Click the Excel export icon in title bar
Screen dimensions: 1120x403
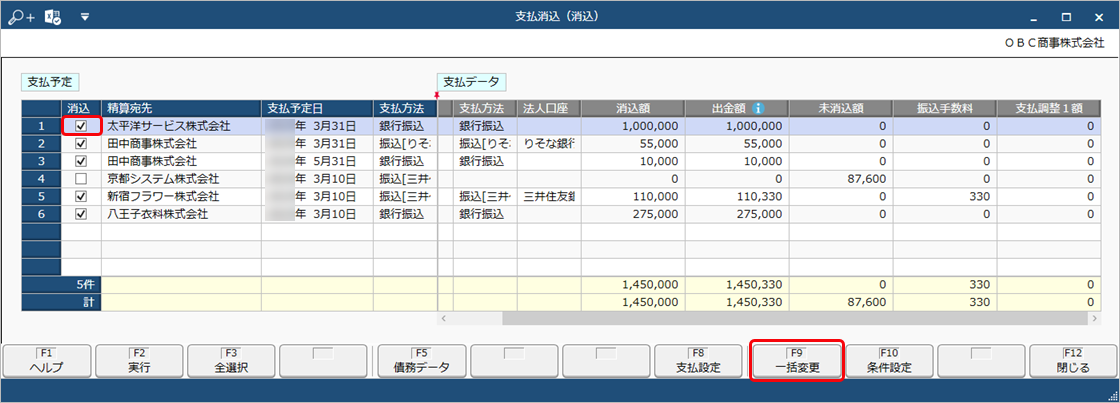tap(53, 16)
